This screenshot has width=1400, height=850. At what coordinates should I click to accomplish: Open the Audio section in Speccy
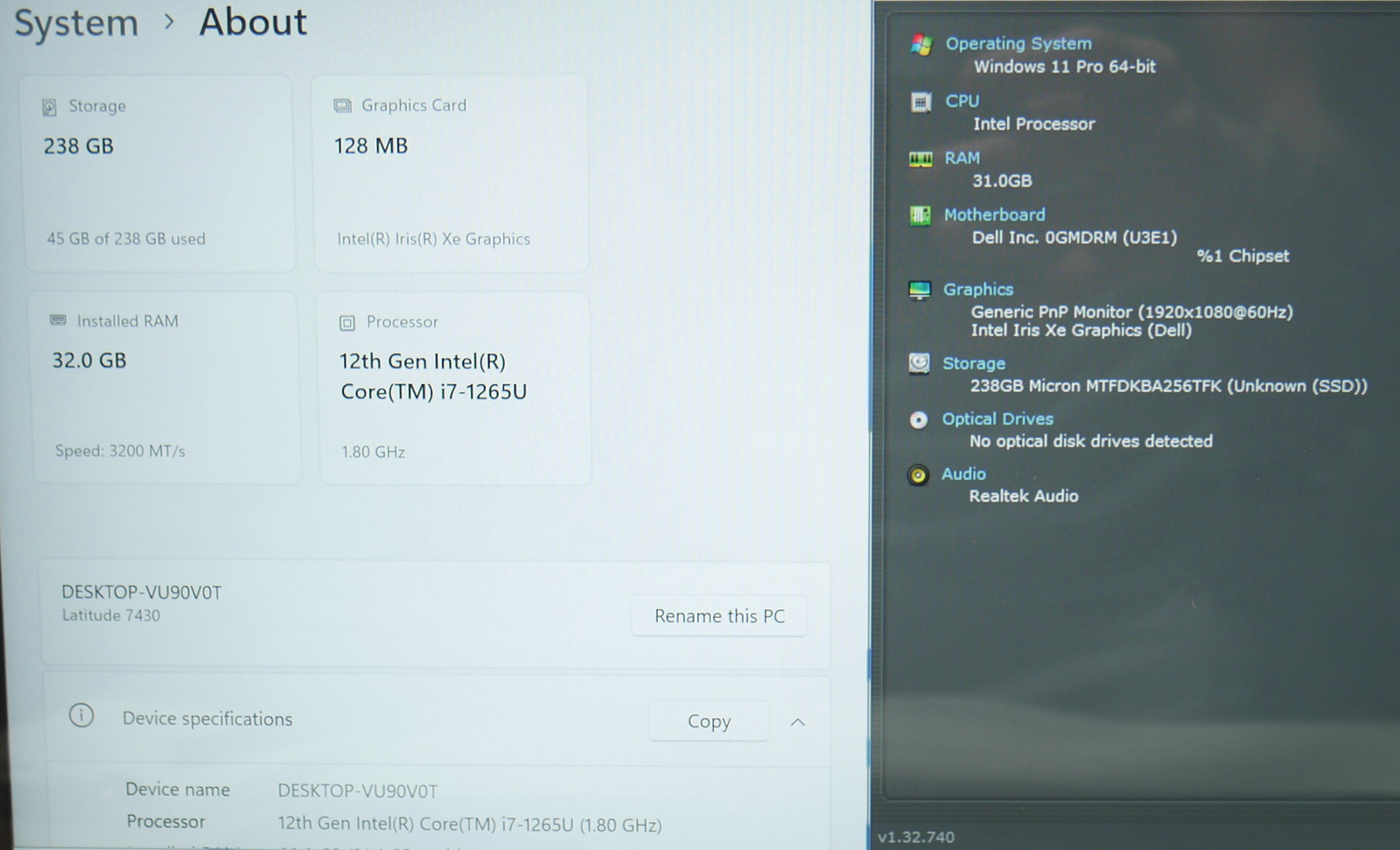(x=963, y=474)
